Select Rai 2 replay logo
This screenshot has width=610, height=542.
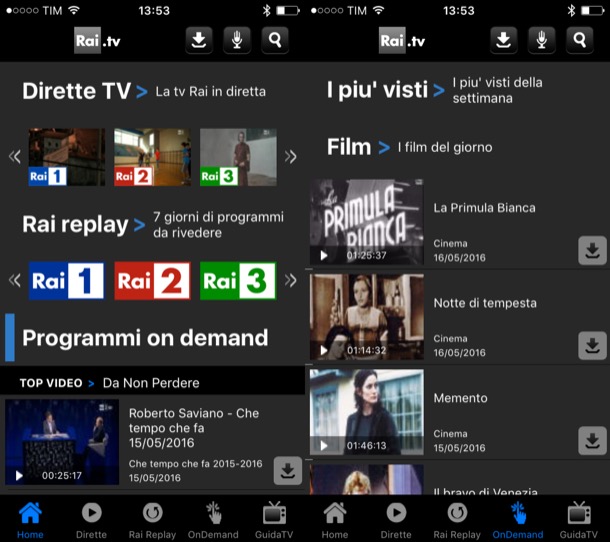(152, 281)
